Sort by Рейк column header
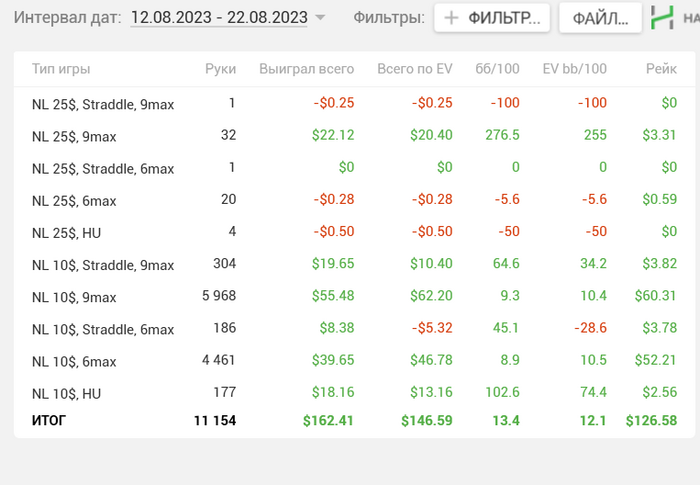The width and height of the screenshot is (700, 485). tap(661, 69)
